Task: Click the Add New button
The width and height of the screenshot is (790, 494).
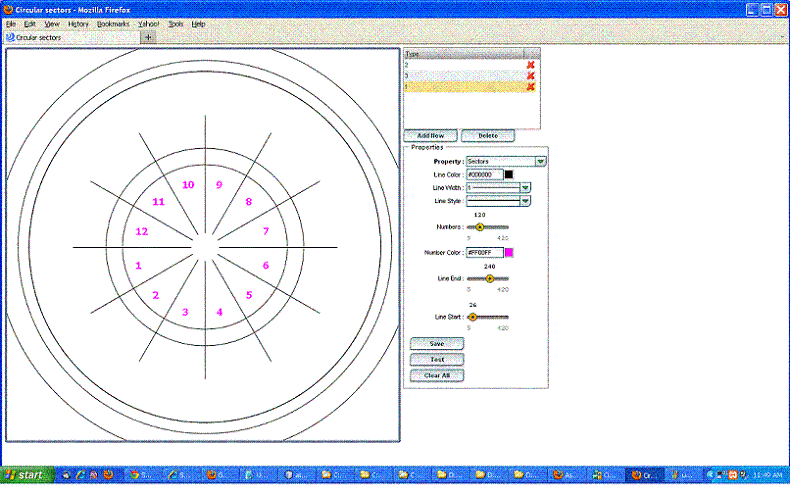Action: click(x=430, y=135)
